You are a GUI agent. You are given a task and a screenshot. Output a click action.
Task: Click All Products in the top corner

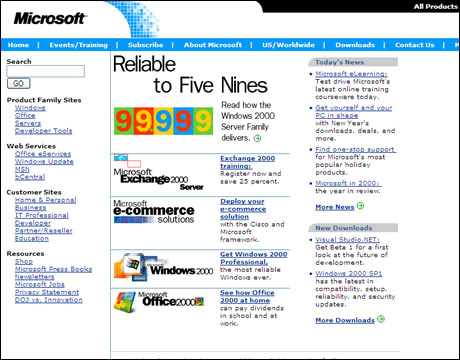(436, 6)
